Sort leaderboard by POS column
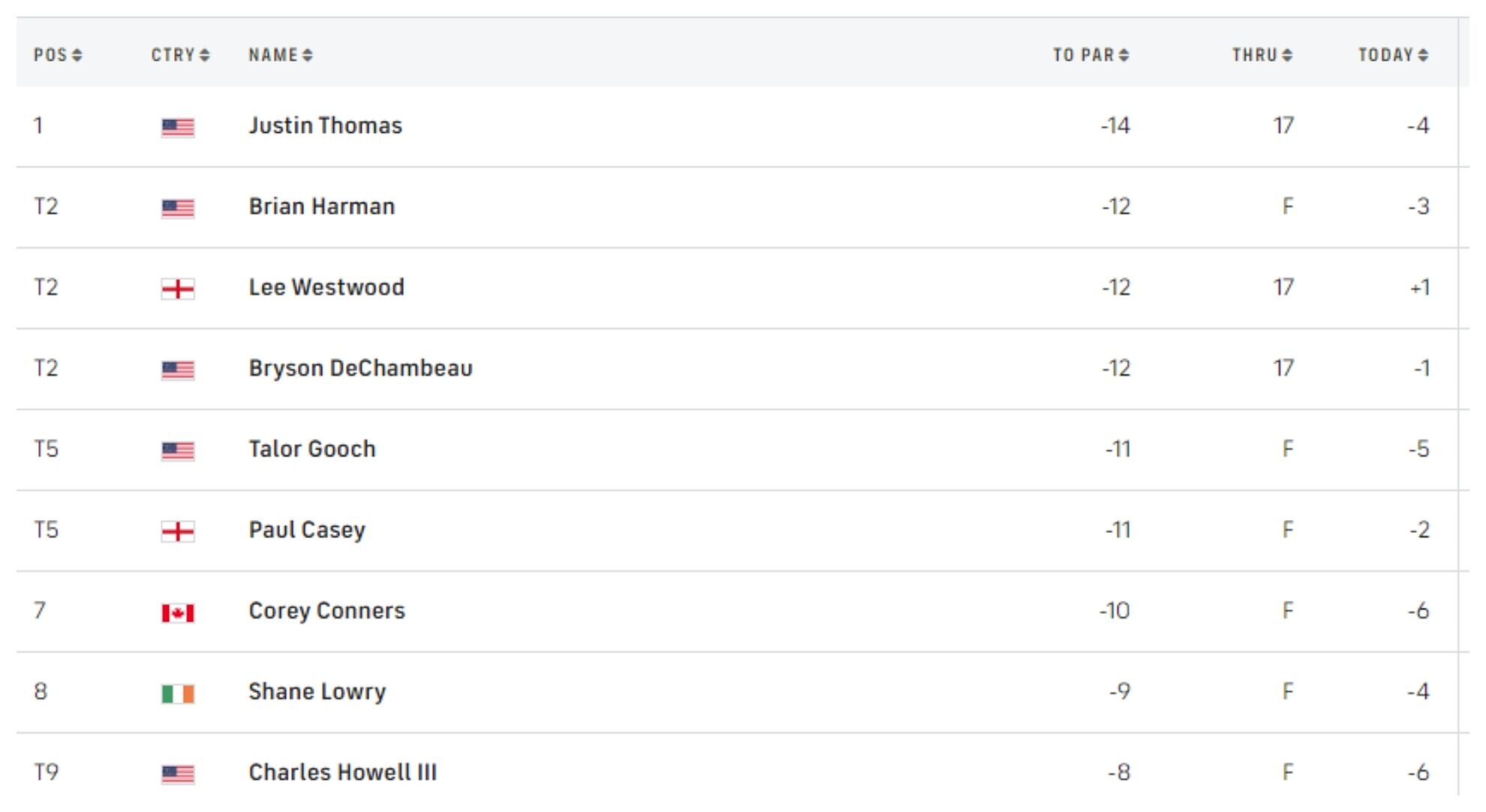The image size is (1486, 812). (58, 55)
